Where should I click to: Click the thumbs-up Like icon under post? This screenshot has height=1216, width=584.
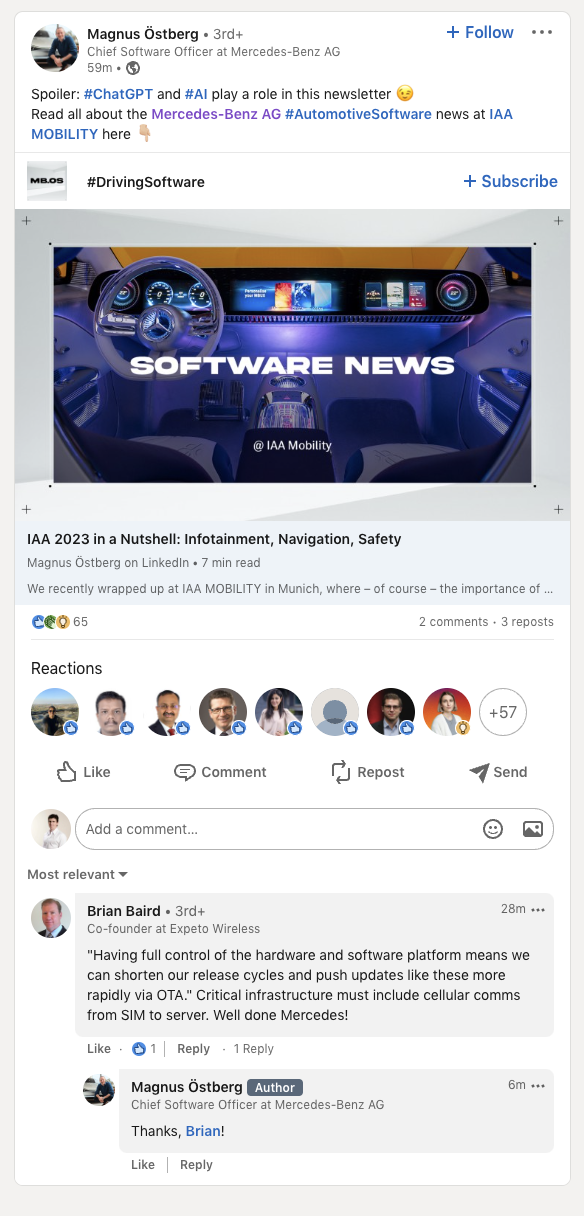pos(67,772)
